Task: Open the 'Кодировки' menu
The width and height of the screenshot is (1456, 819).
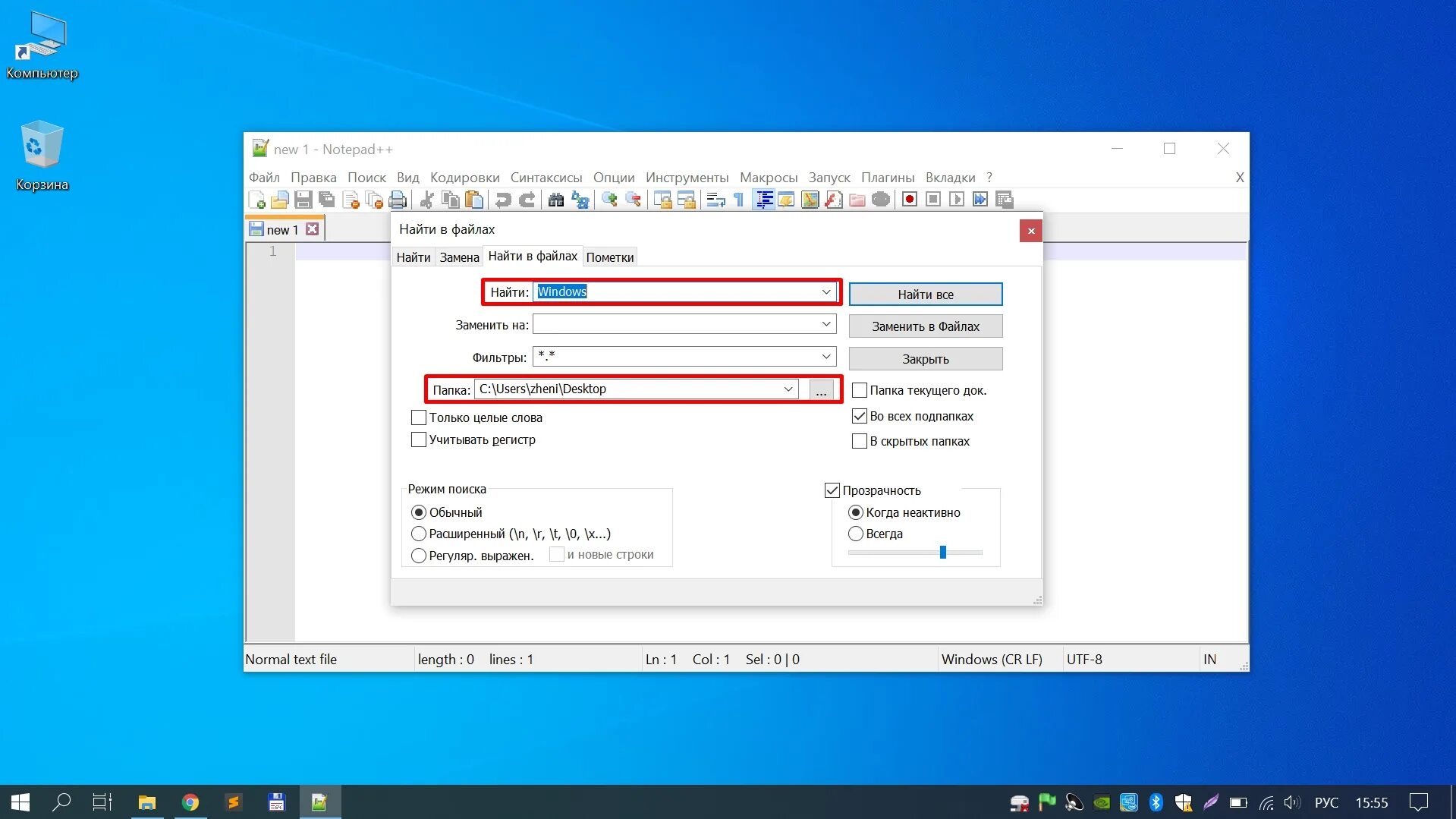Action: point(464,177)
